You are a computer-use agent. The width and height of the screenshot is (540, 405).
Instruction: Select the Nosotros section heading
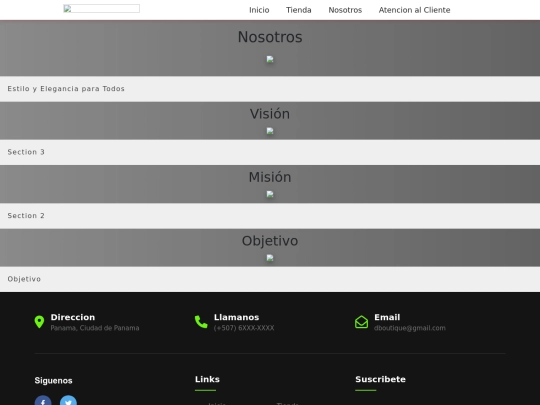(270, 37)
